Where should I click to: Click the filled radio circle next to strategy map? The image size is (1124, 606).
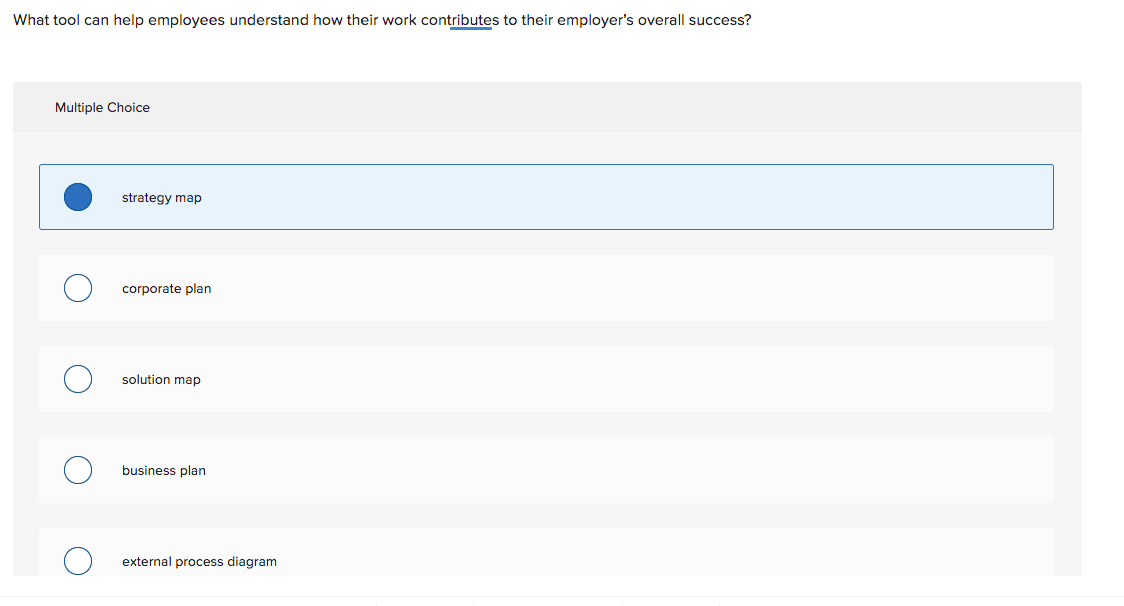point(78,197)
